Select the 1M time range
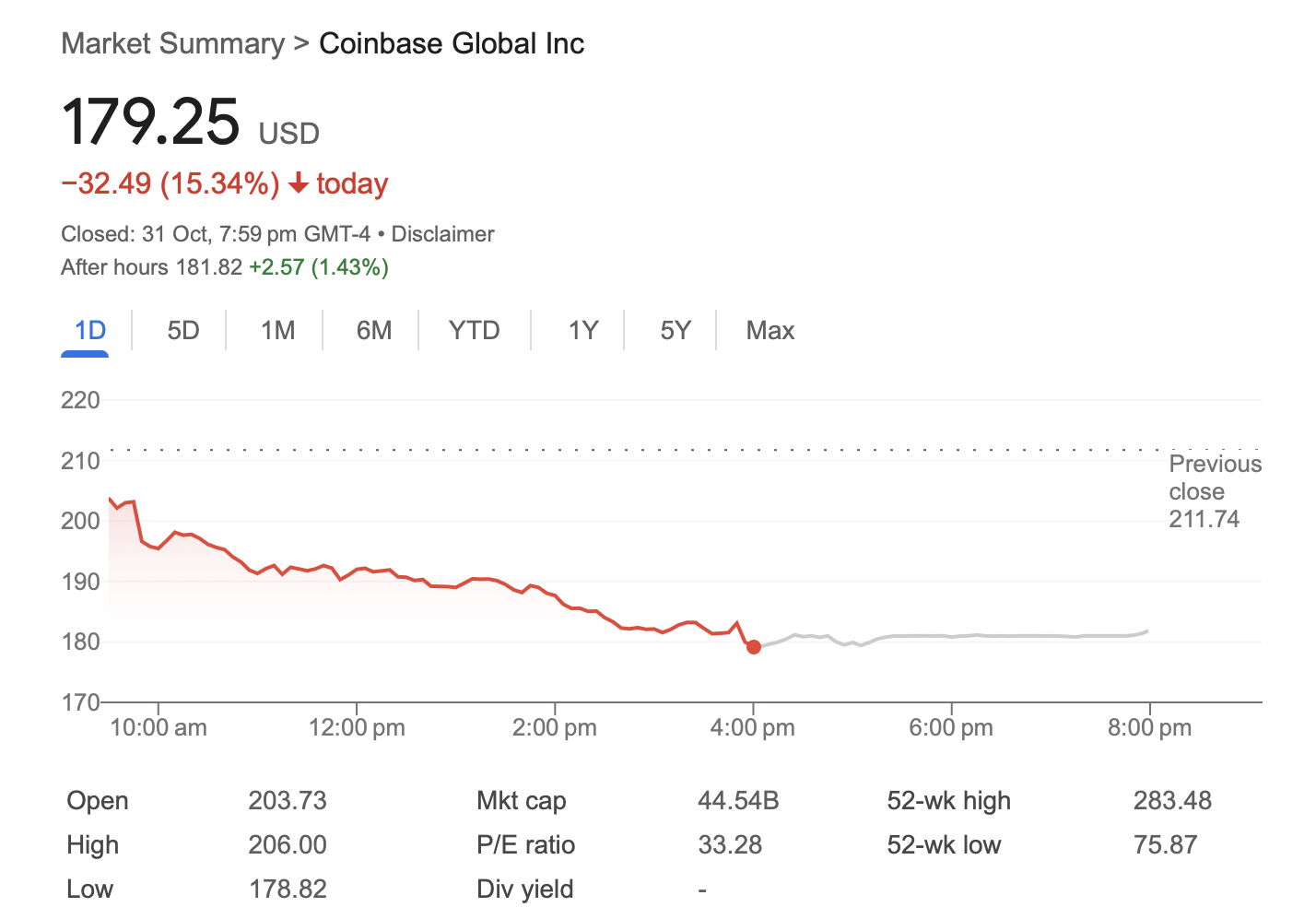Viewport: 1316px width, 919px height. [x=276, y=330]
